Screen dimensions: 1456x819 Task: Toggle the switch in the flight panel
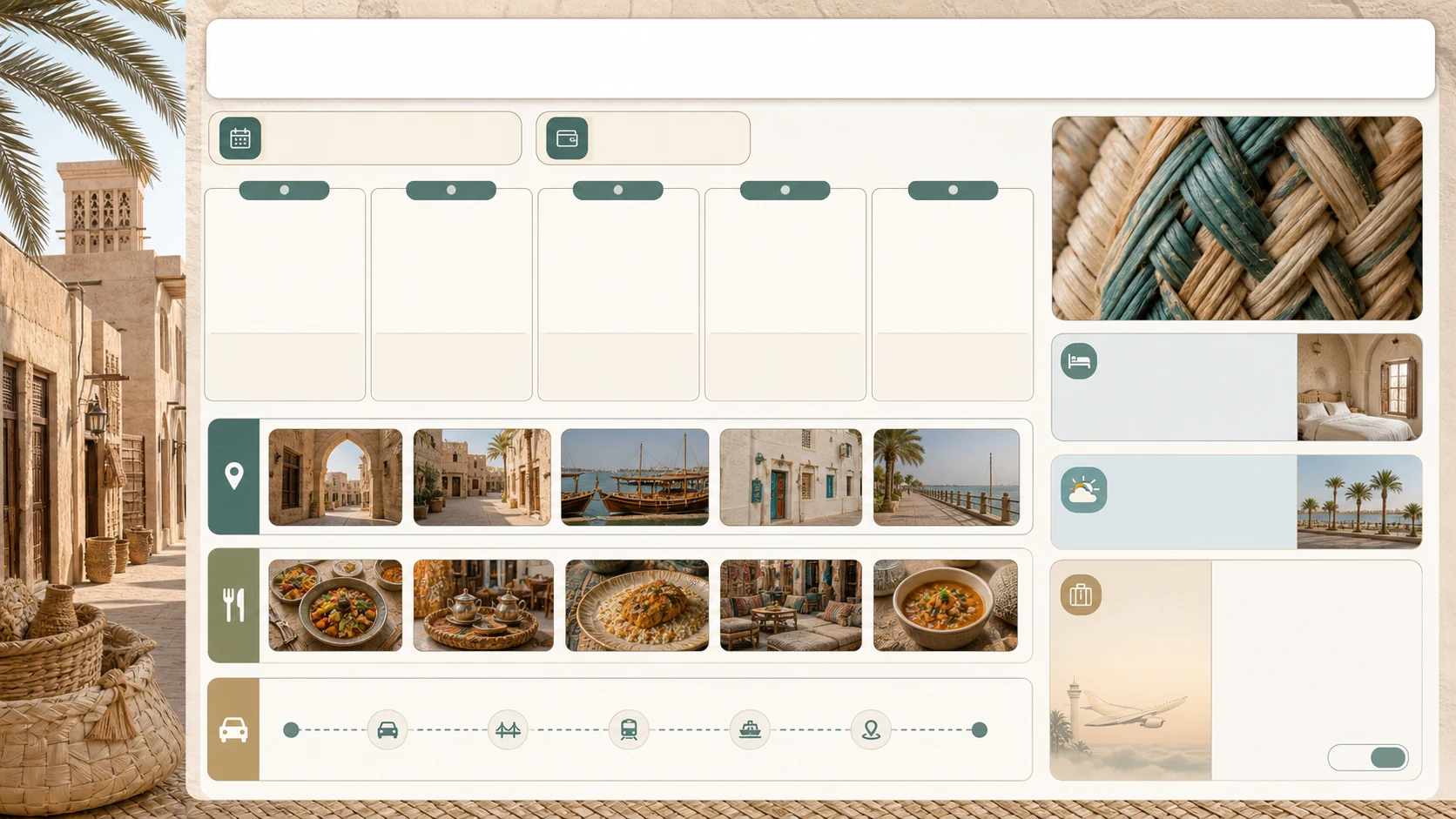tap(1368, 757)
